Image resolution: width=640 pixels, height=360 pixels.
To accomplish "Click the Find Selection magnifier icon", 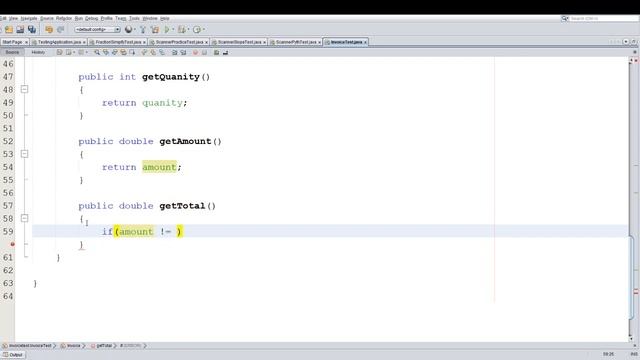I will point(97,52).
